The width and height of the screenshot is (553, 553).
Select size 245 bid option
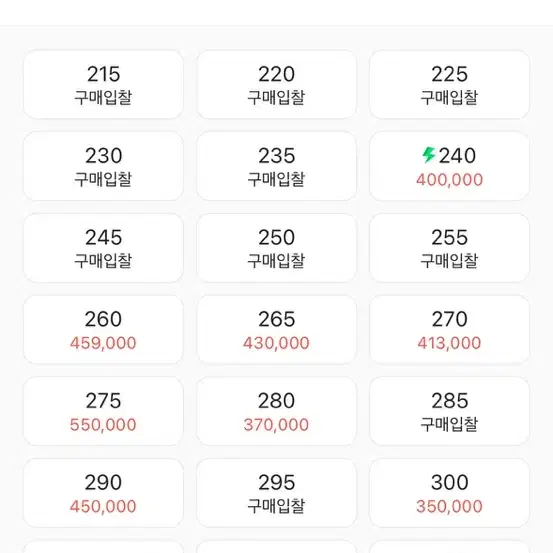click(103, 248)
